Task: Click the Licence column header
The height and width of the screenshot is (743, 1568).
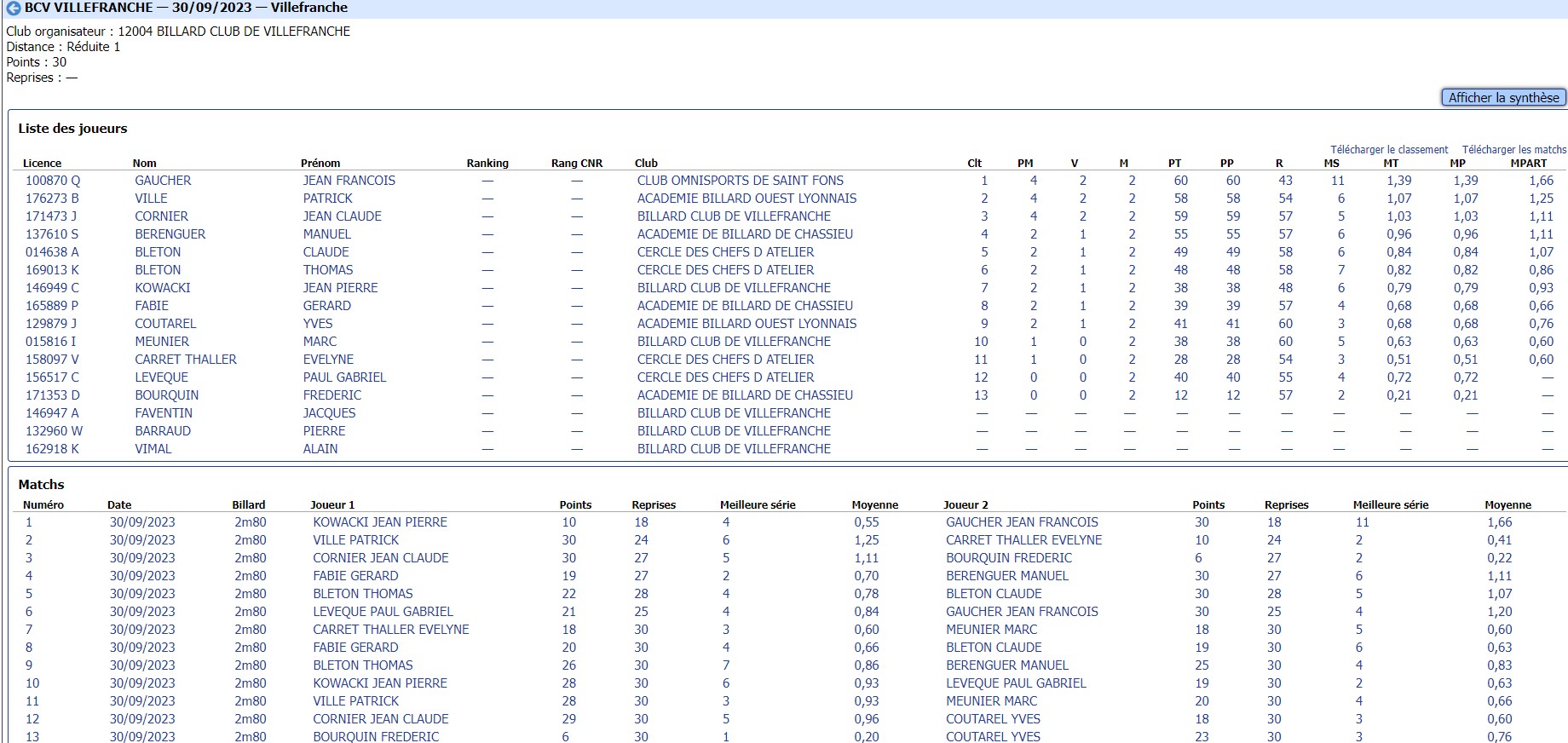Action: [x=42, y=163]
